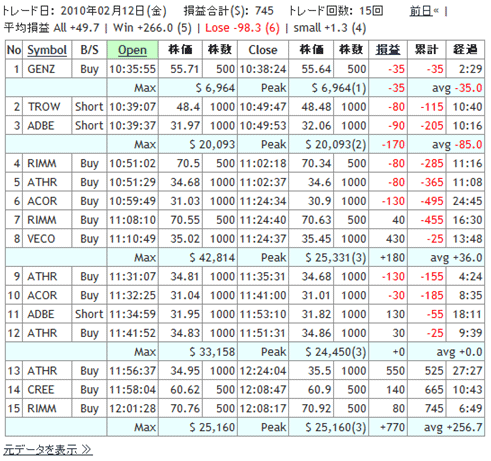Click Short label in row 11
491x461 pixels.
[x=89, y=314]
